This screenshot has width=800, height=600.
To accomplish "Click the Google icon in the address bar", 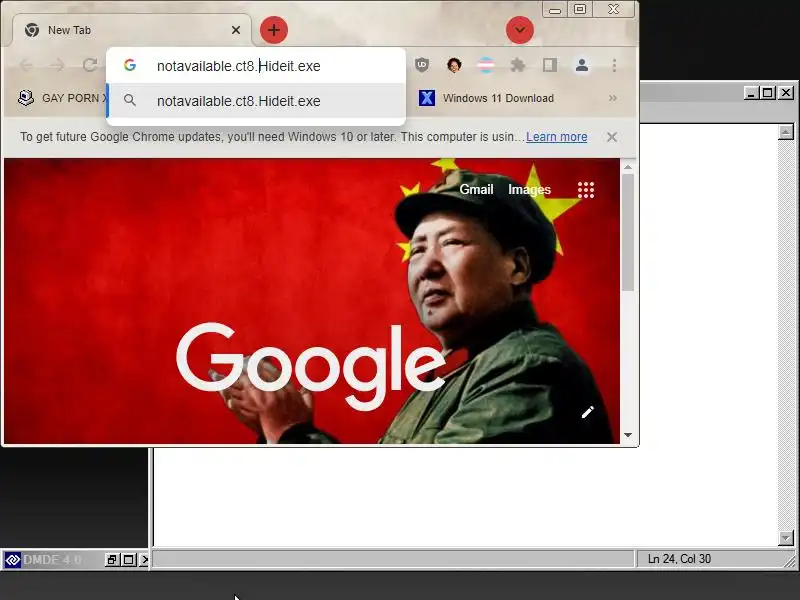I will (130, 65).
